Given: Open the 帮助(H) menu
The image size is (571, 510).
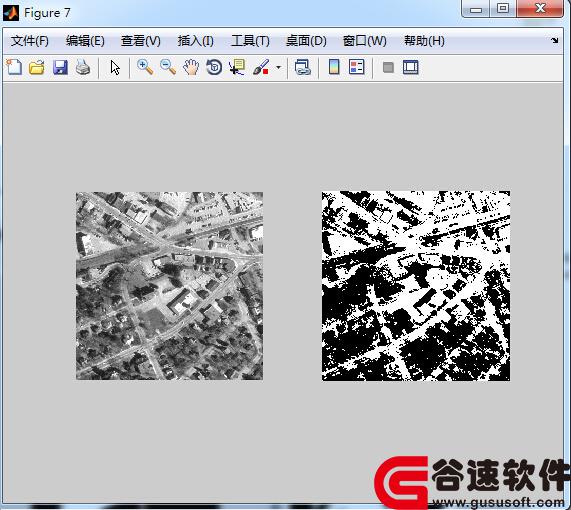Looking at the screenshot, I should (x=424, y=41).
